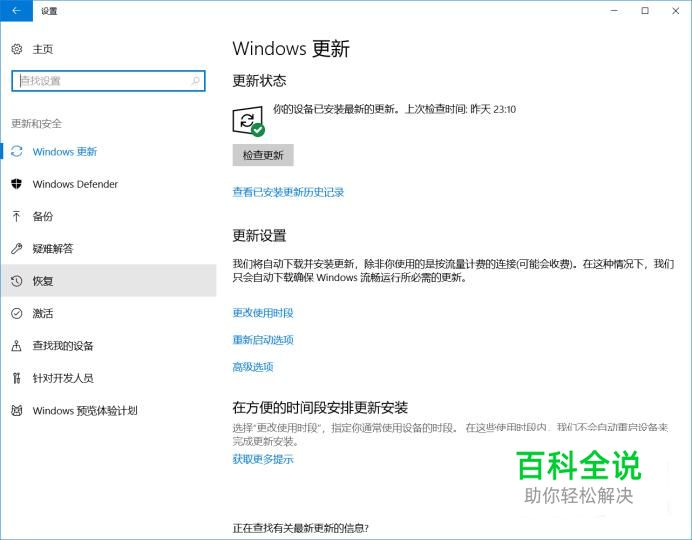The width and height of the screenshot is (692, 540).
Task: Click the 恢复 history clock icon
Action: pos(17,281)
